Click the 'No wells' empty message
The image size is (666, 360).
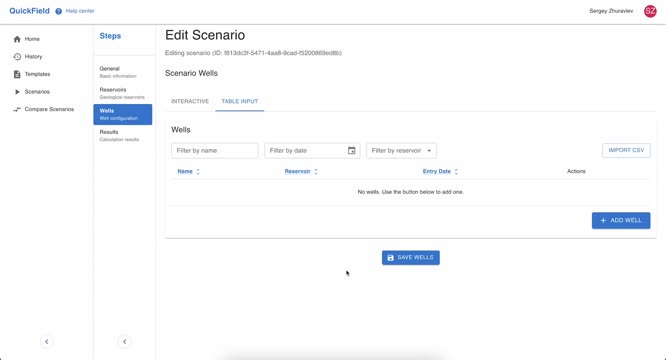[410, 192]
